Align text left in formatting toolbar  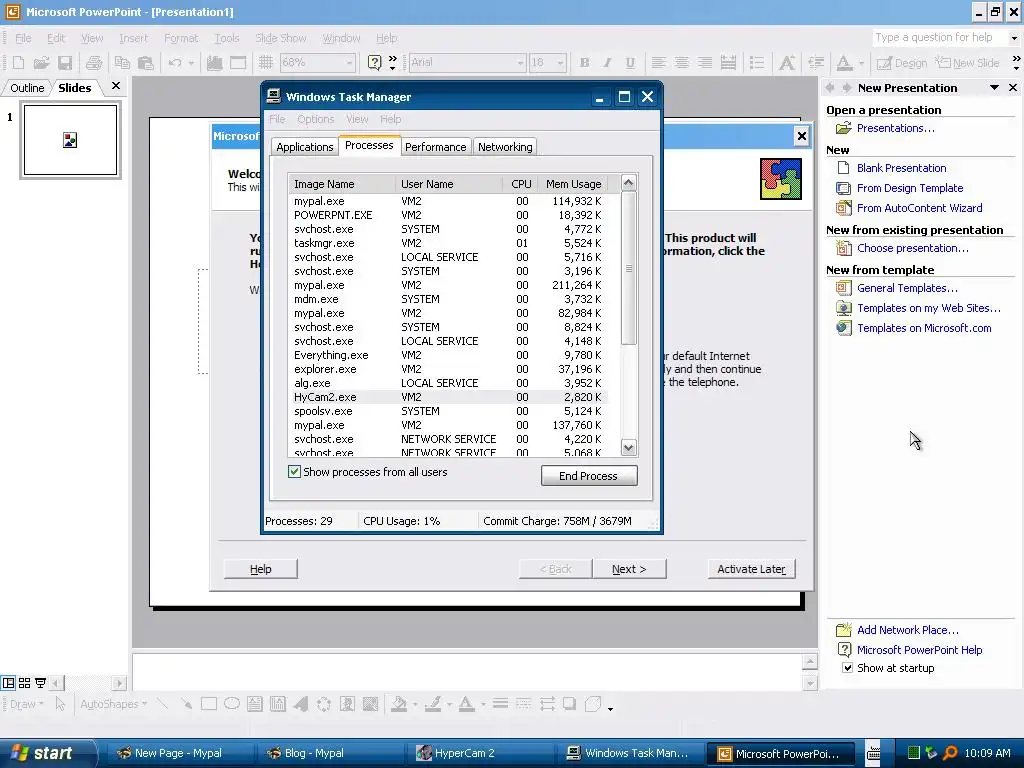pyautogui.click(x=658, y=63)
